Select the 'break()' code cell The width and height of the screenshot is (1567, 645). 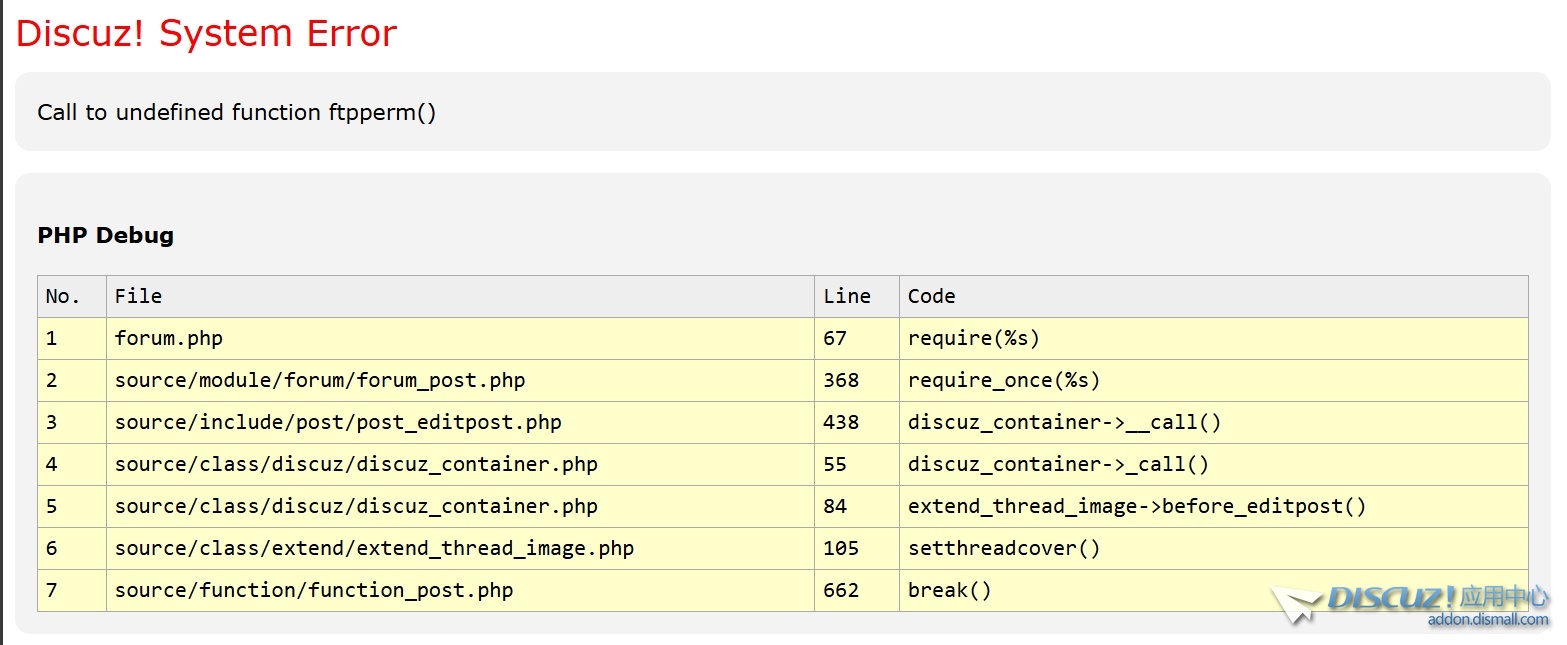1214,591
